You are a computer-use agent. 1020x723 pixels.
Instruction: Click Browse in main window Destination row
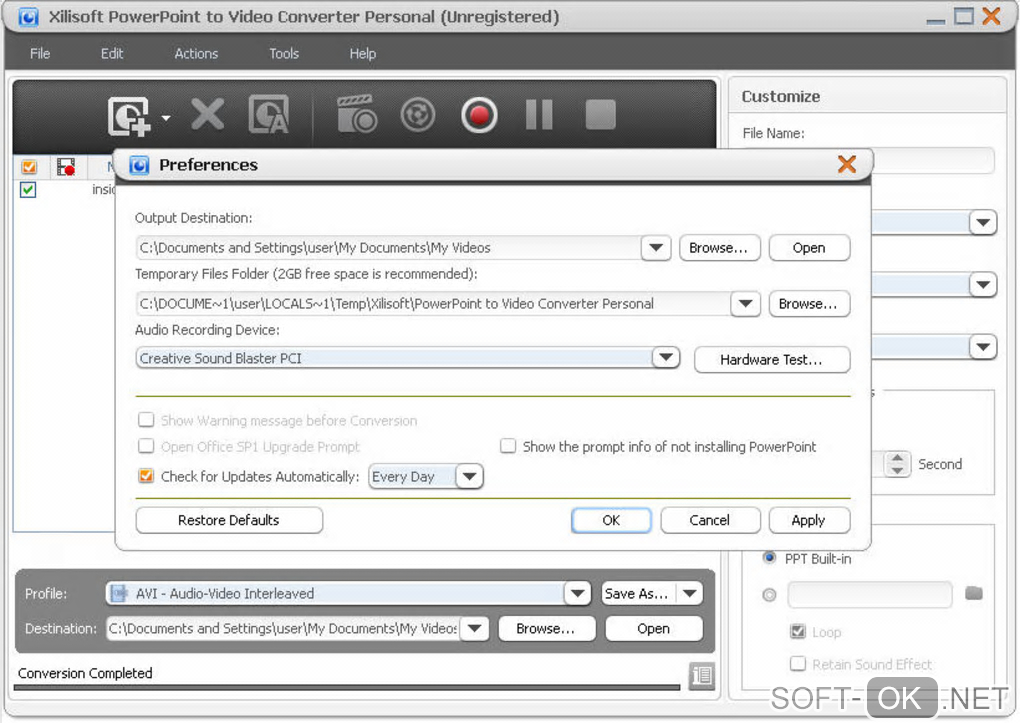(x=546, y=628)
